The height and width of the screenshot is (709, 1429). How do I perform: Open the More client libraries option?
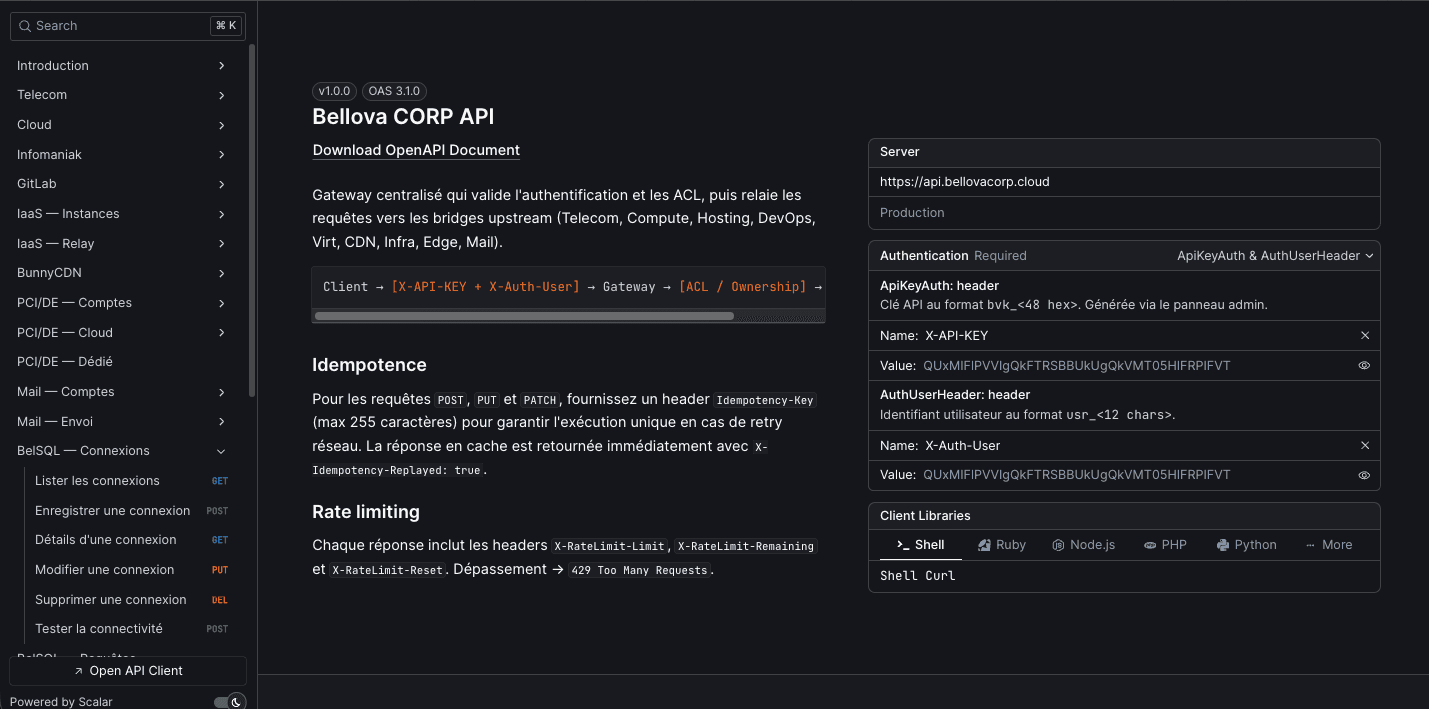coord(1329,544)
